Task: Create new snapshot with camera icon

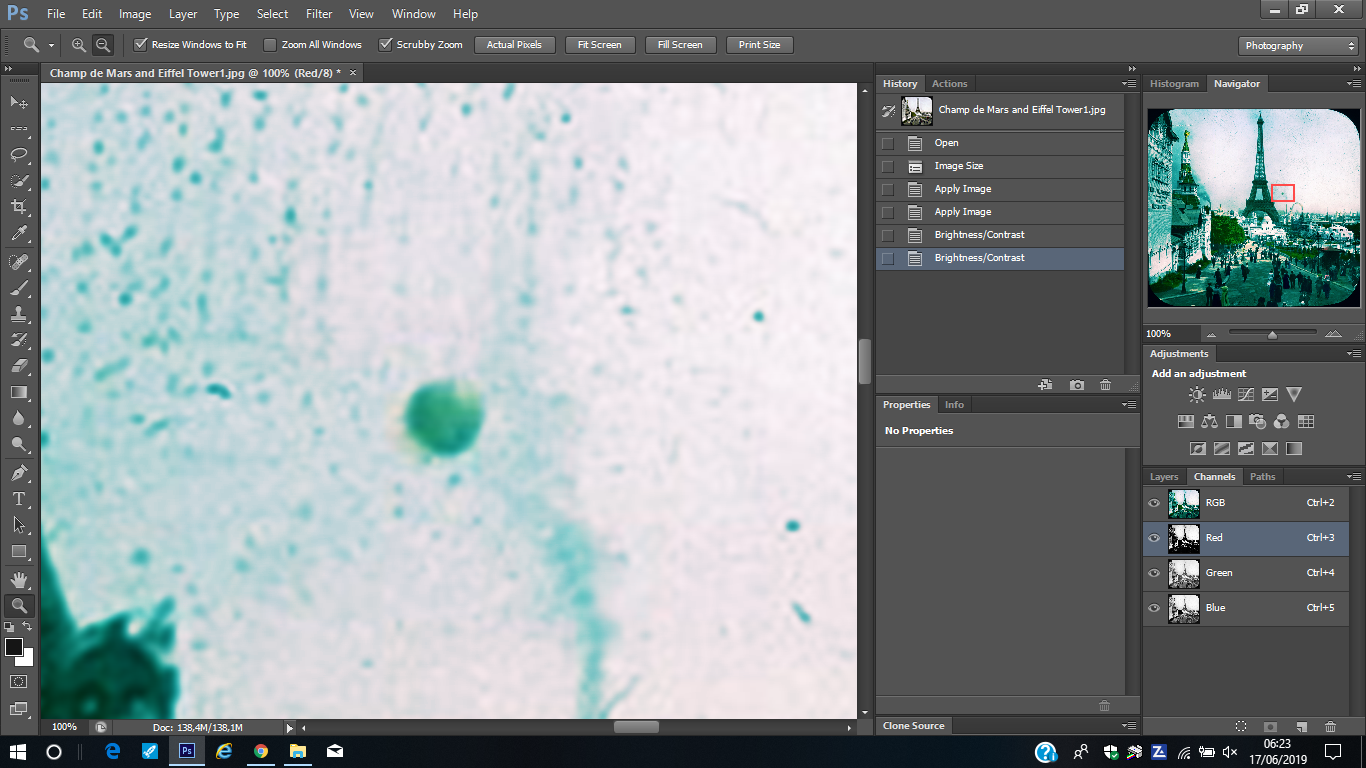Action: [1076, 385]
